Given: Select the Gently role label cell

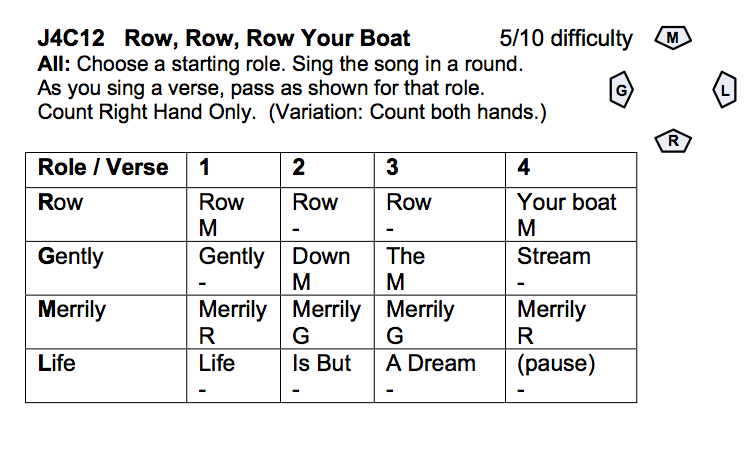Looking at the screenshot, I should click(x=106, y=268).
